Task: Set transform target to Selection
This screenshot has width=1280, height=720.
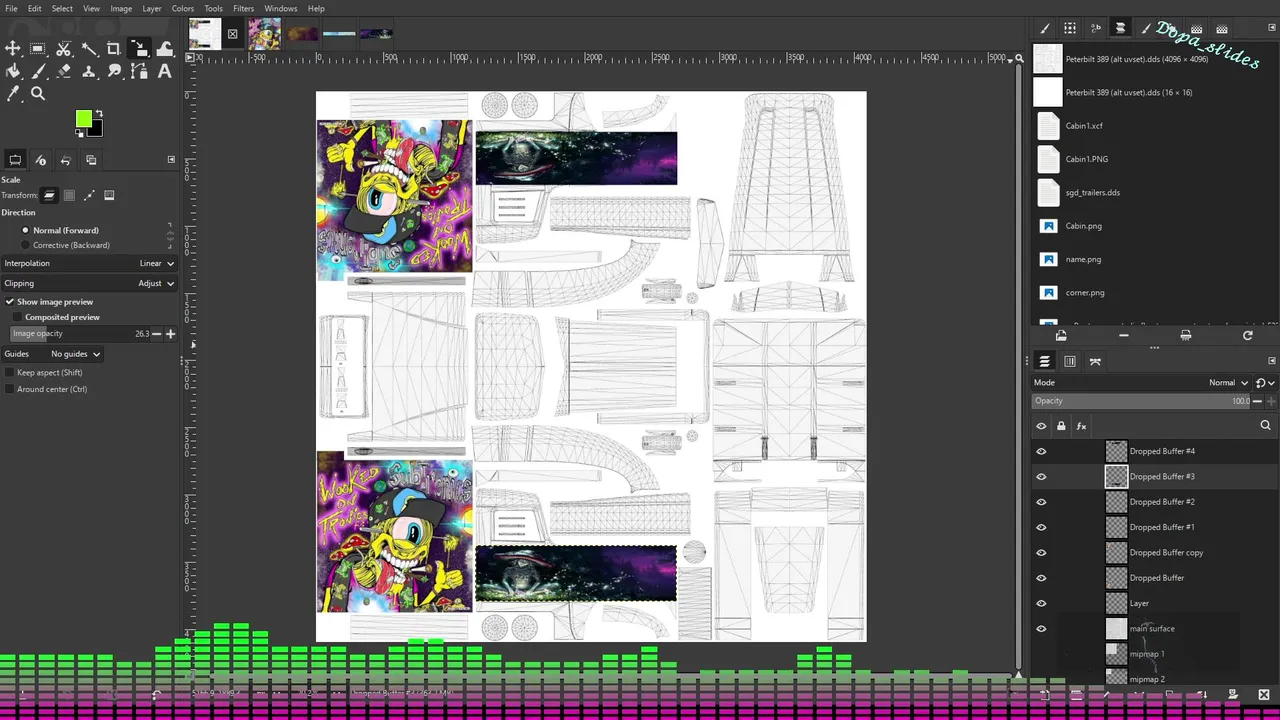Action: (x=69, y=195)
